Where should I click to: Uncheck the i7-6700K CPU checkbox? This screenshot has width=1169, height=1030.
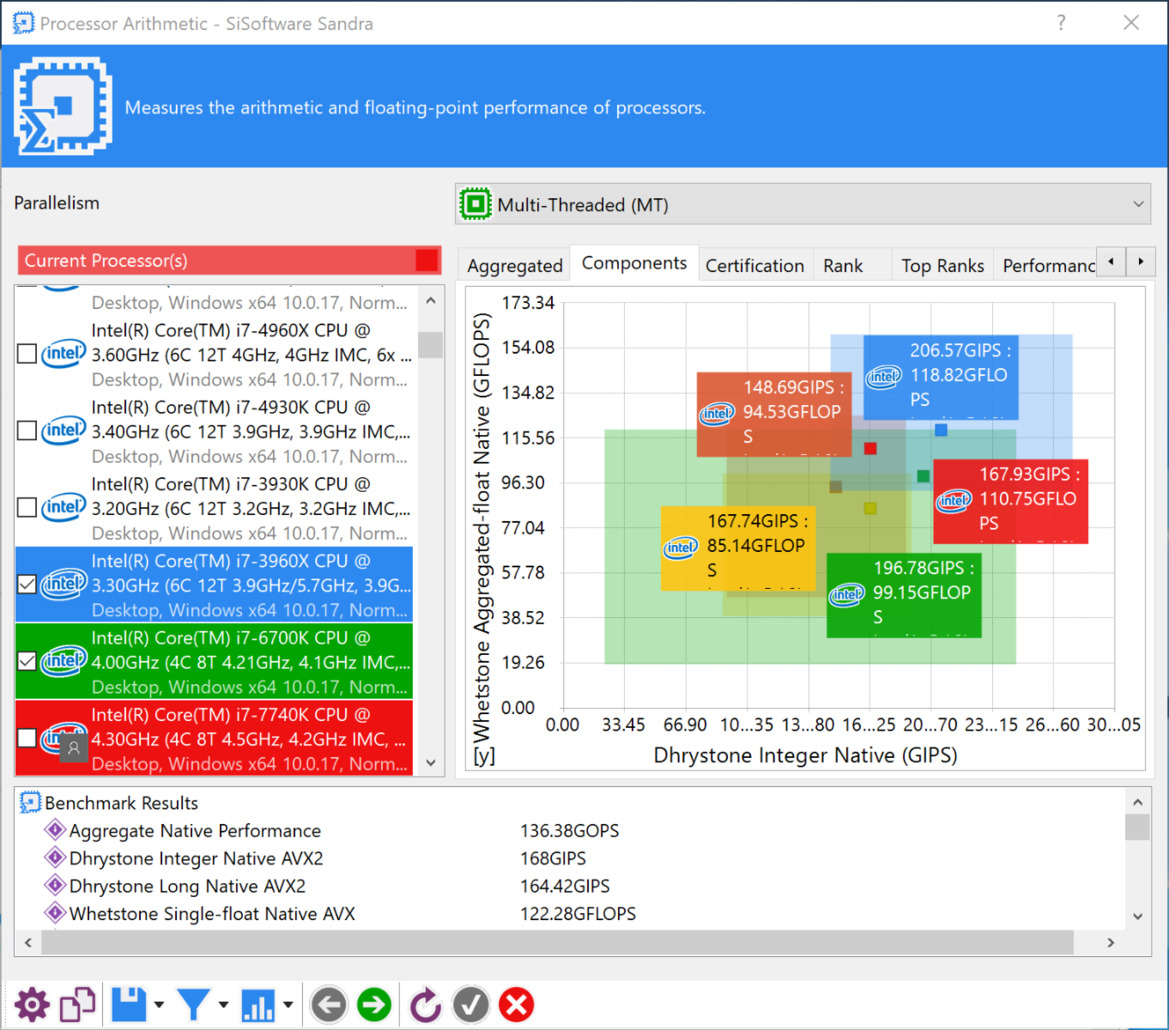point(27,661)
